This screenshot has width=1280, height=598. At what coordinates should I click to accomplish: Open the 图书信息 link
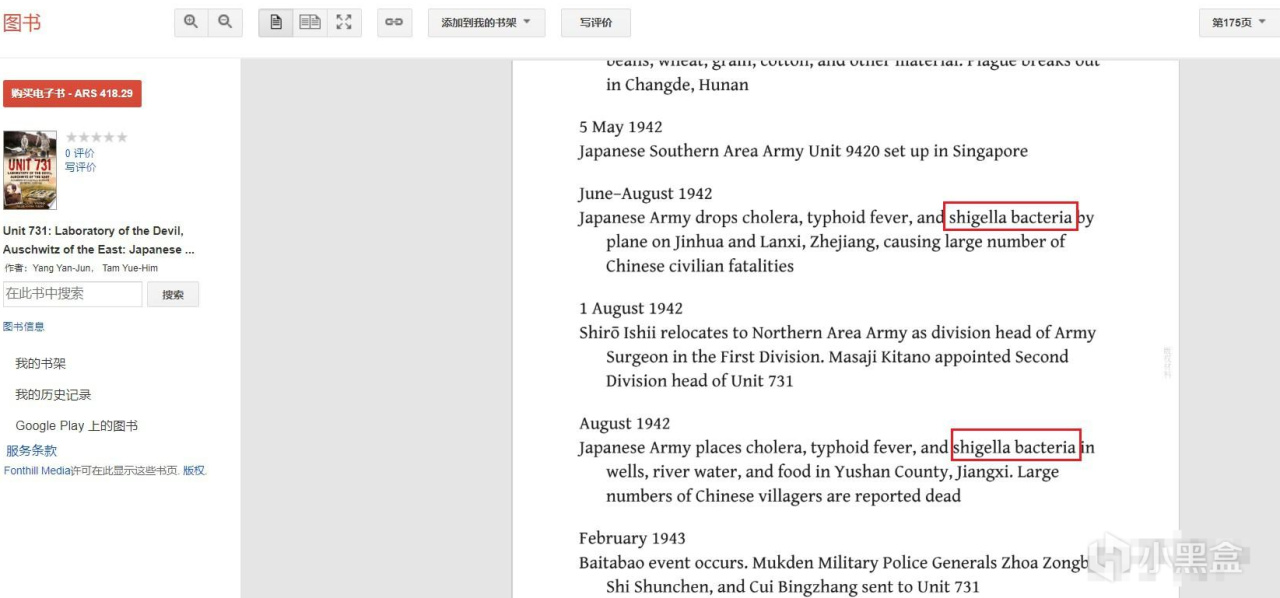coord(24,327)
